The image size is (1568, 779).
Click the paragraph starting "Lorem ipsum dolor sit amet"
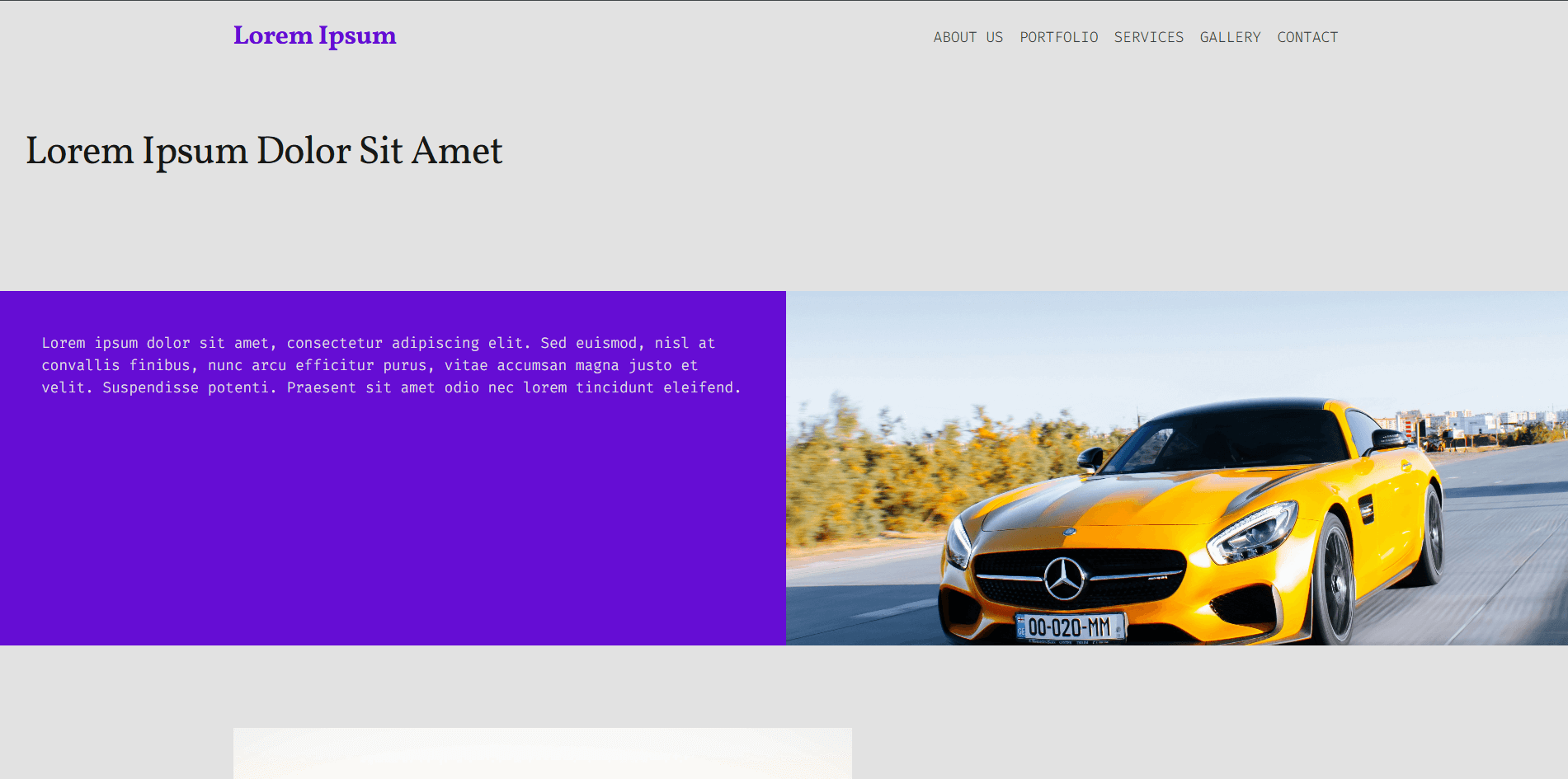click(x=392, y=365)
